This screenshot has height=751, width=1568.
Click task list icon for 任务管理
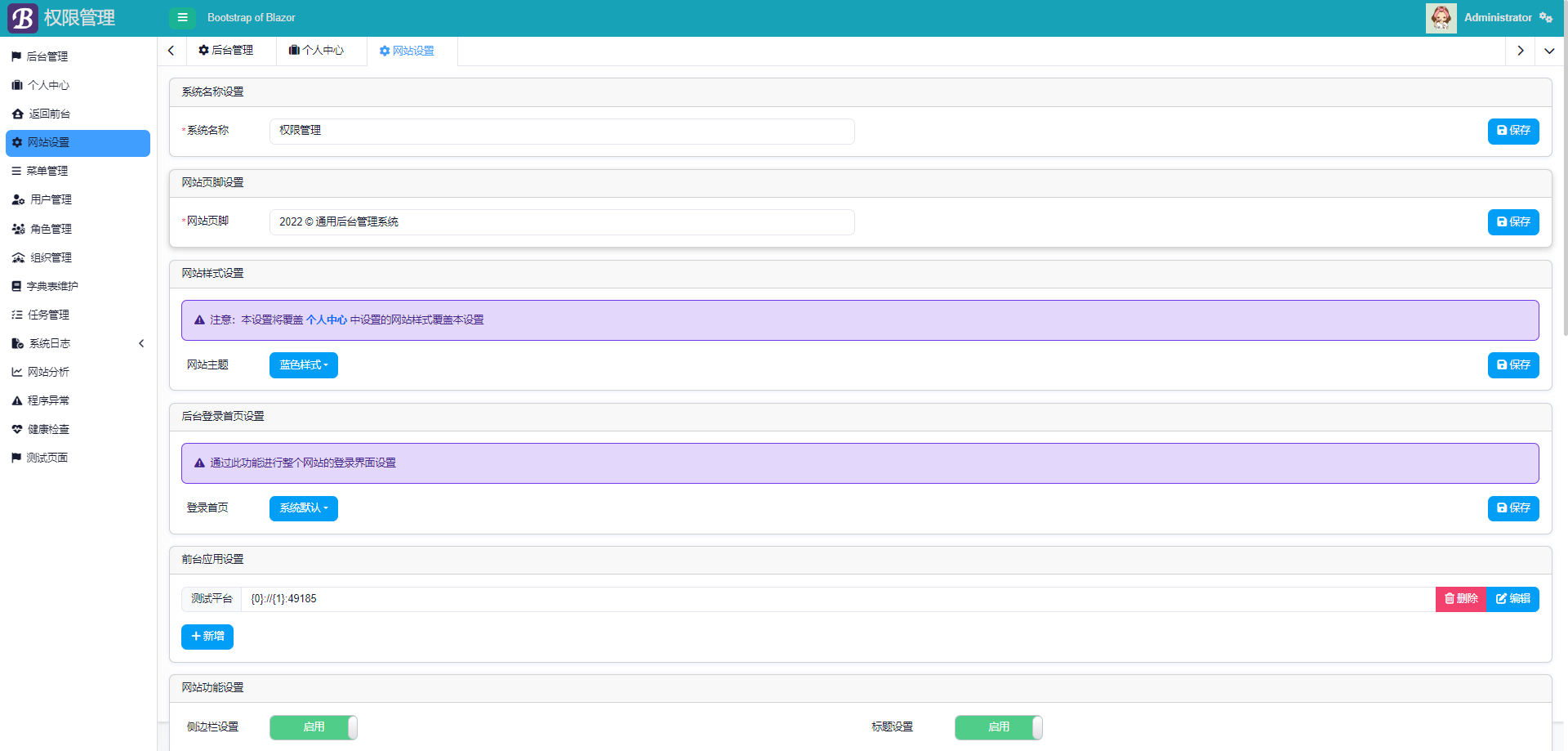coord(17,315)
